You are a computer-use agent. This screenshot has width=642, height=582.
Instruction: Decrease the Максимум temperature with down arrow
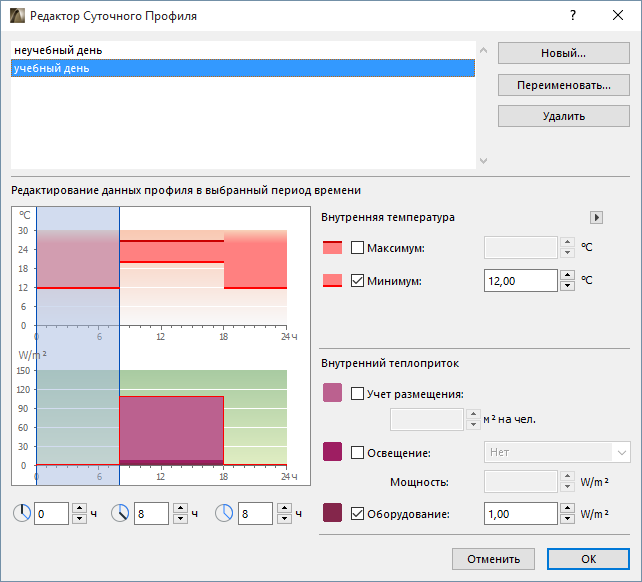[567, 253]
